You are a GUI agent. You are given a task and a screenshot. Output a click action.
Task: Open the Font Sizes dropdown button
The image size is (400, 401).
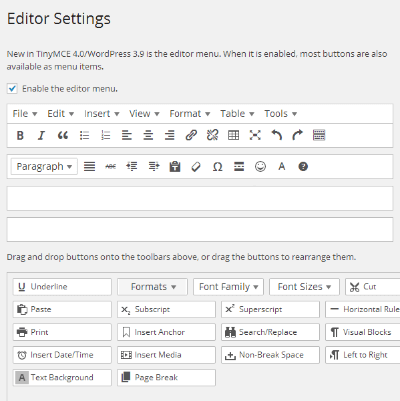pyautogui.click(x=304, y=287)
